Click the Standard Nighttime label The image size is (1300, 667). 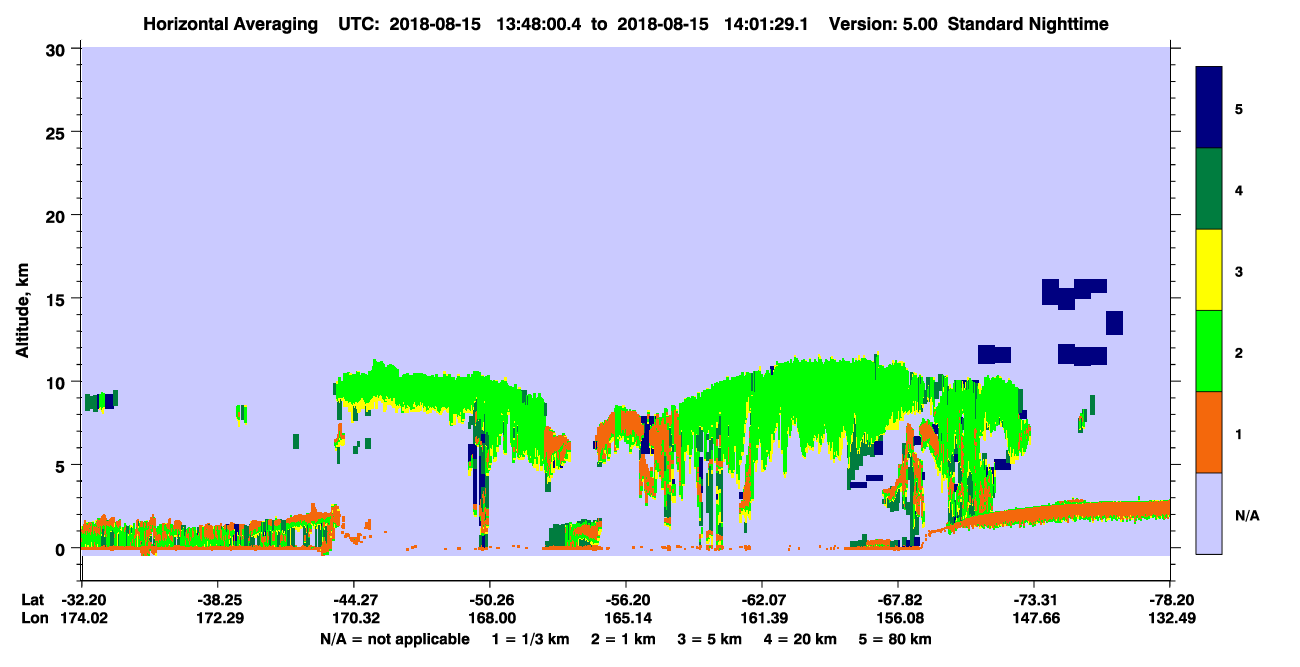(1027, 23)
